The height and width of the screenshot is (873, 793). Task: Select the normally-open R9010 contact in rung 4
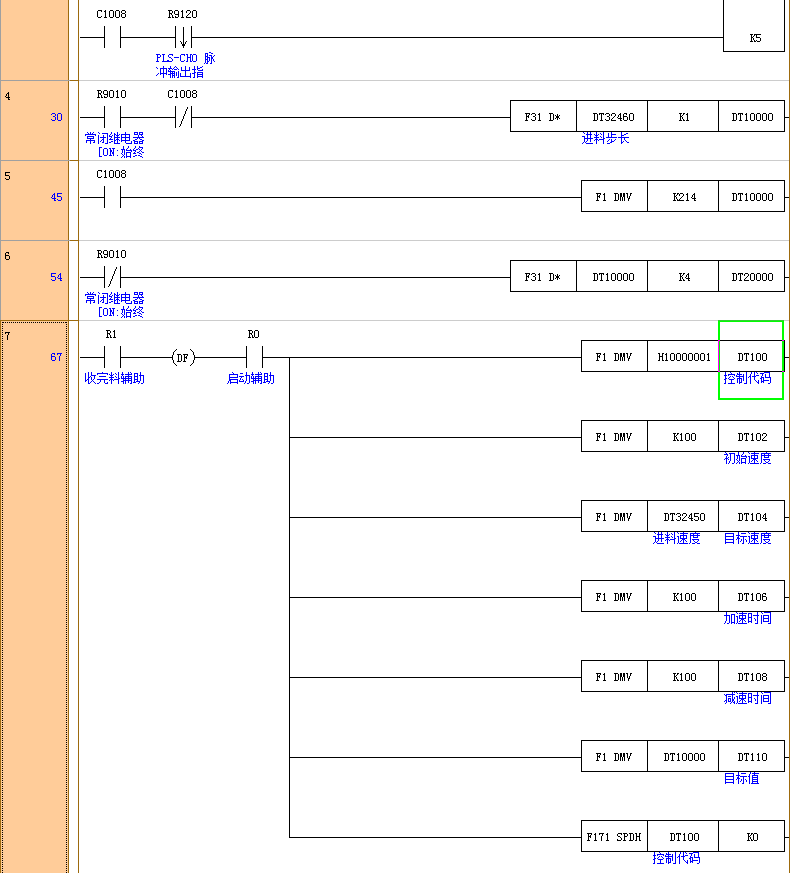(112, 117)
